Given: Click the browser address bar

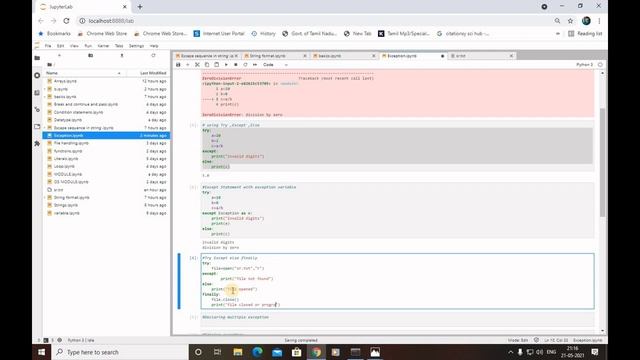Looking at the screenshot, I should pyautogui.click(x=314, y=21).
